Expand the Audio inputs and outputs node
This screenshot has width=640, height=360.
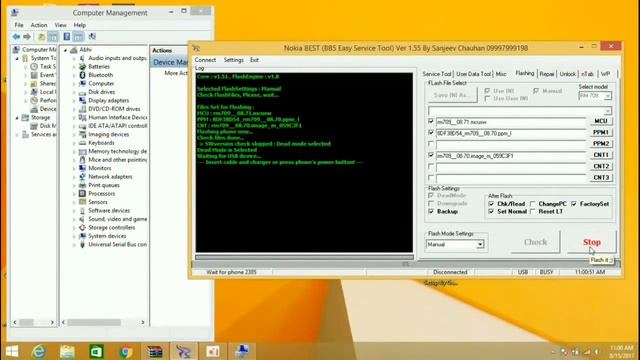click(x=74, y=58)
